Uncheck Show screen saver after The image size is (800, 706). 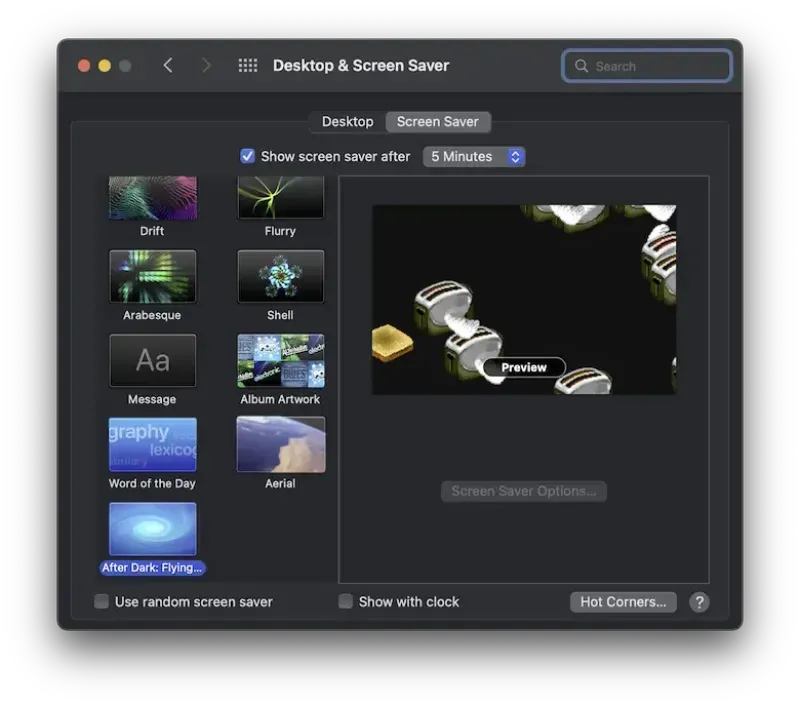pos(247,156)
